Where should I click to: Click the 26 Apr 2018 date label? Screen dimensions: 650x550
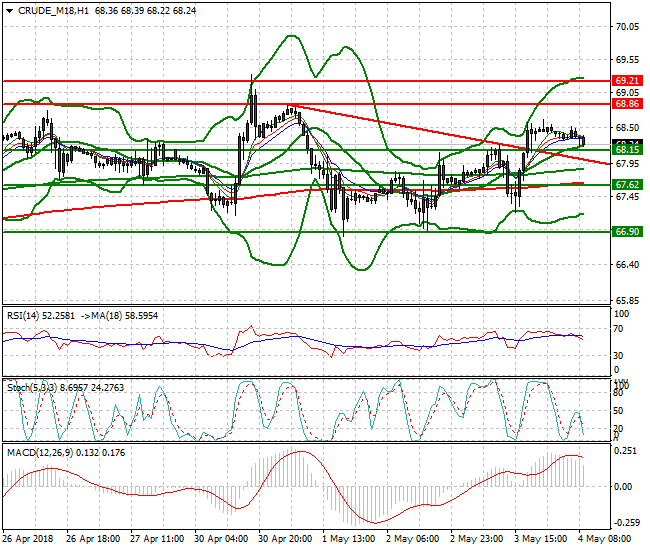click(28, 539)
